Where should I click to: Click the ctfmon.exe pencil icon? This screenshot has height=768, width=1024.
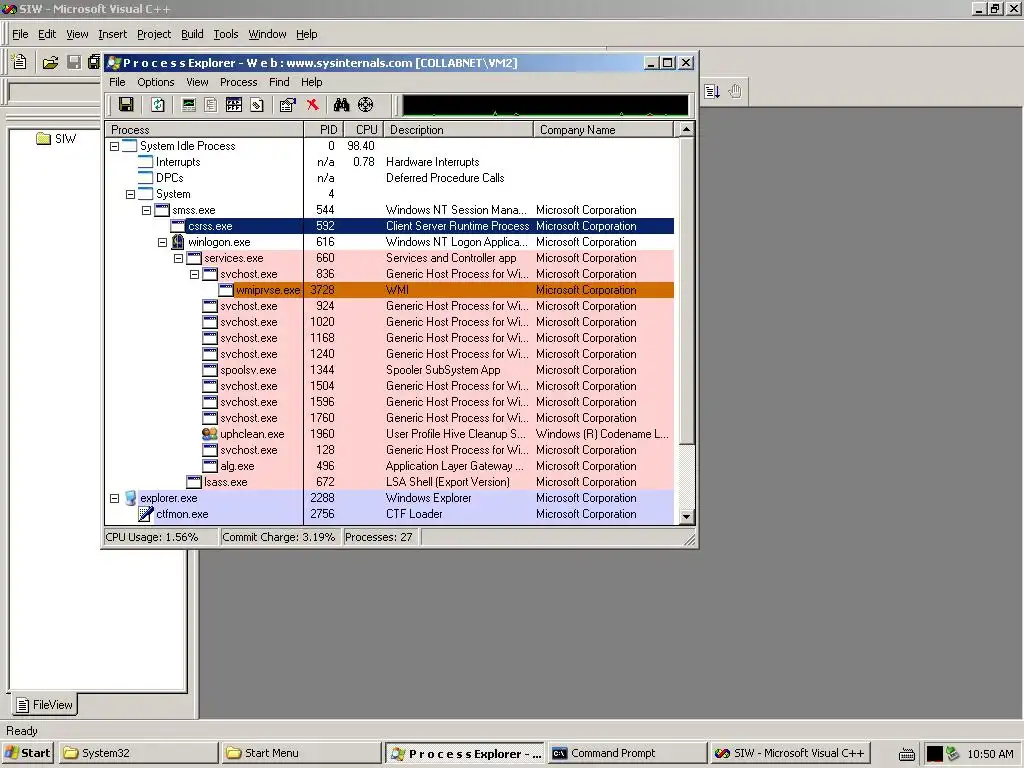pyautogui.click(x=146, y=514)
